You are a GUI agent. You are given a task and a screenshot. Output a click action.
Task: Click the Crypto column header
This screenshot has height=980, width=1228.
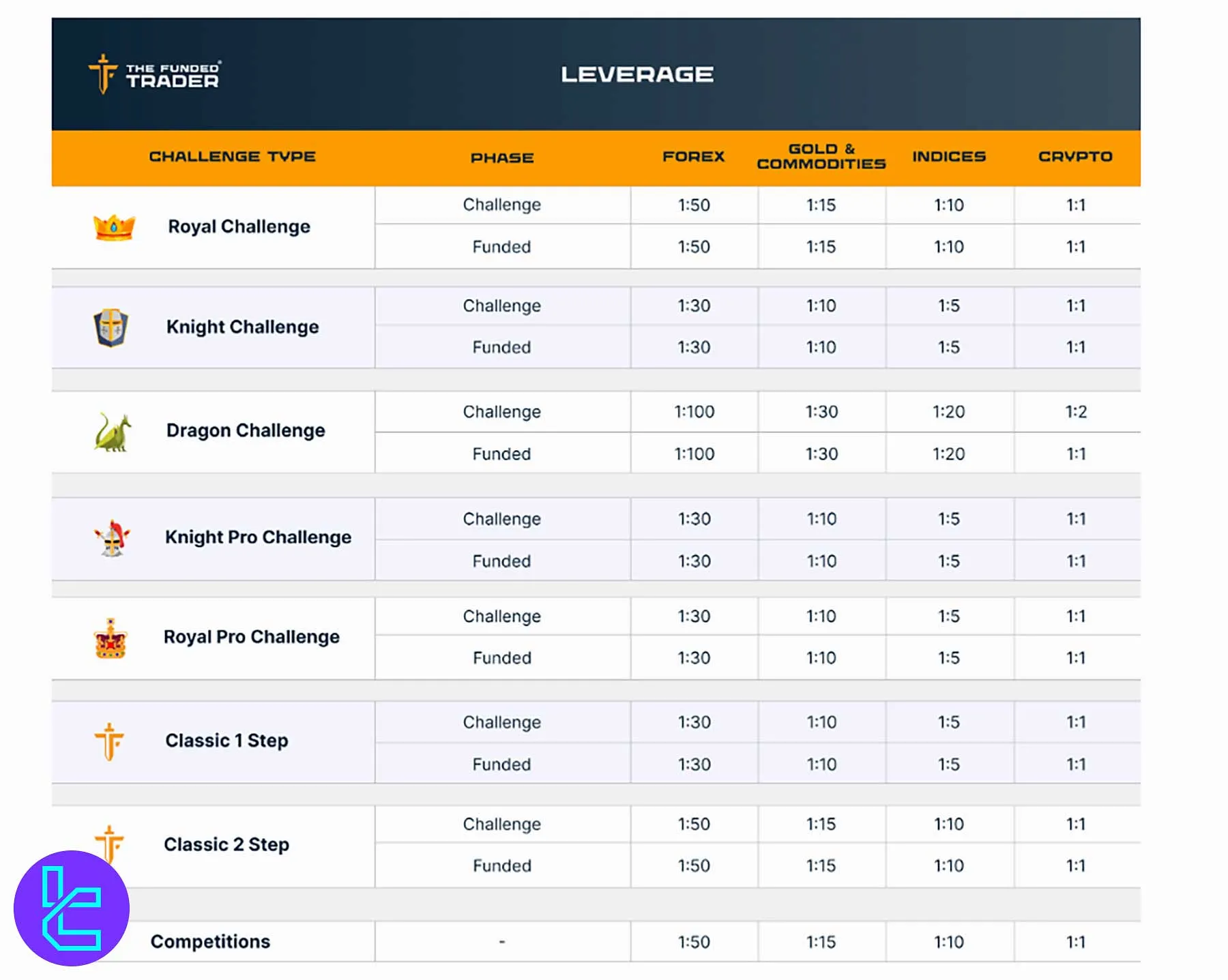tap(1076, 157)
